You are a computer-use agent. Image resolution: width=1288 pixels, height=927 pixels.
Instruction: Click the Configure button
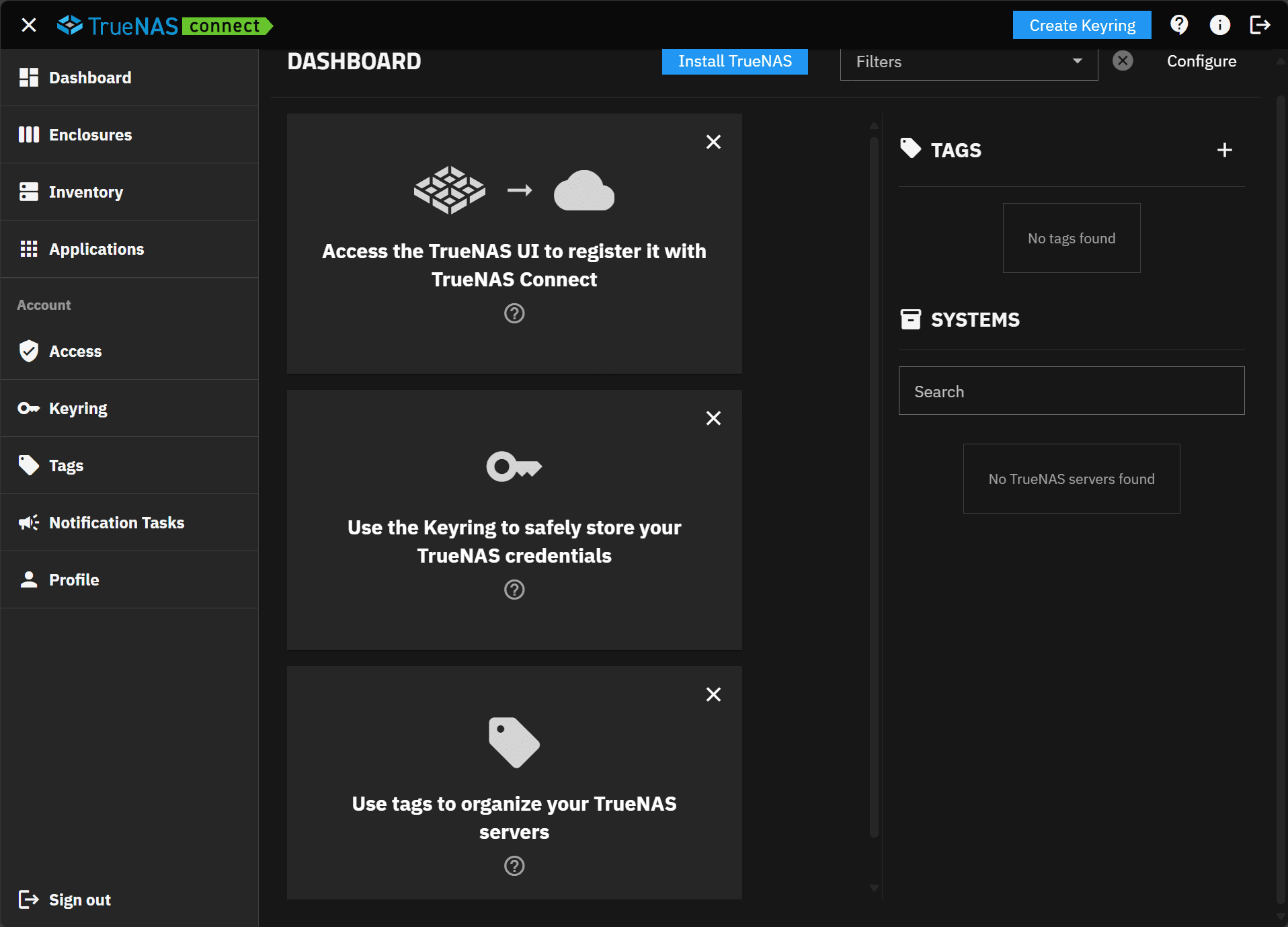coord(1201,61)
